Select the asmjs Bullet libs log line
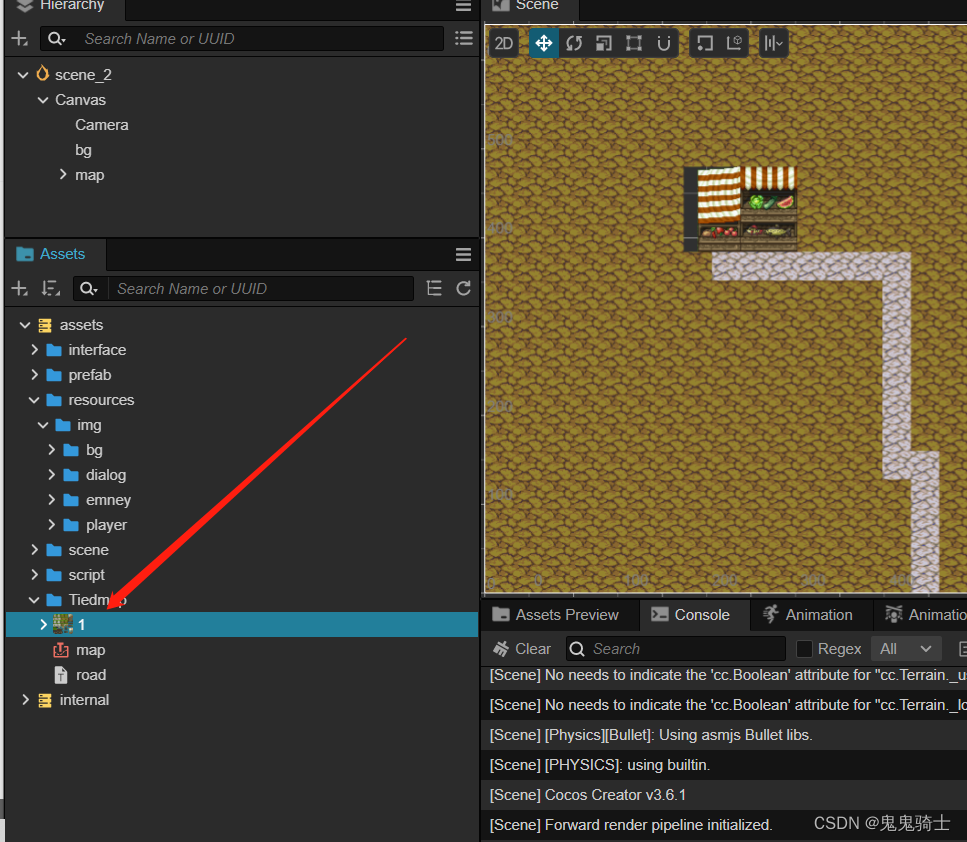This screenshot has width=967, height=842. tap(723, 735)
